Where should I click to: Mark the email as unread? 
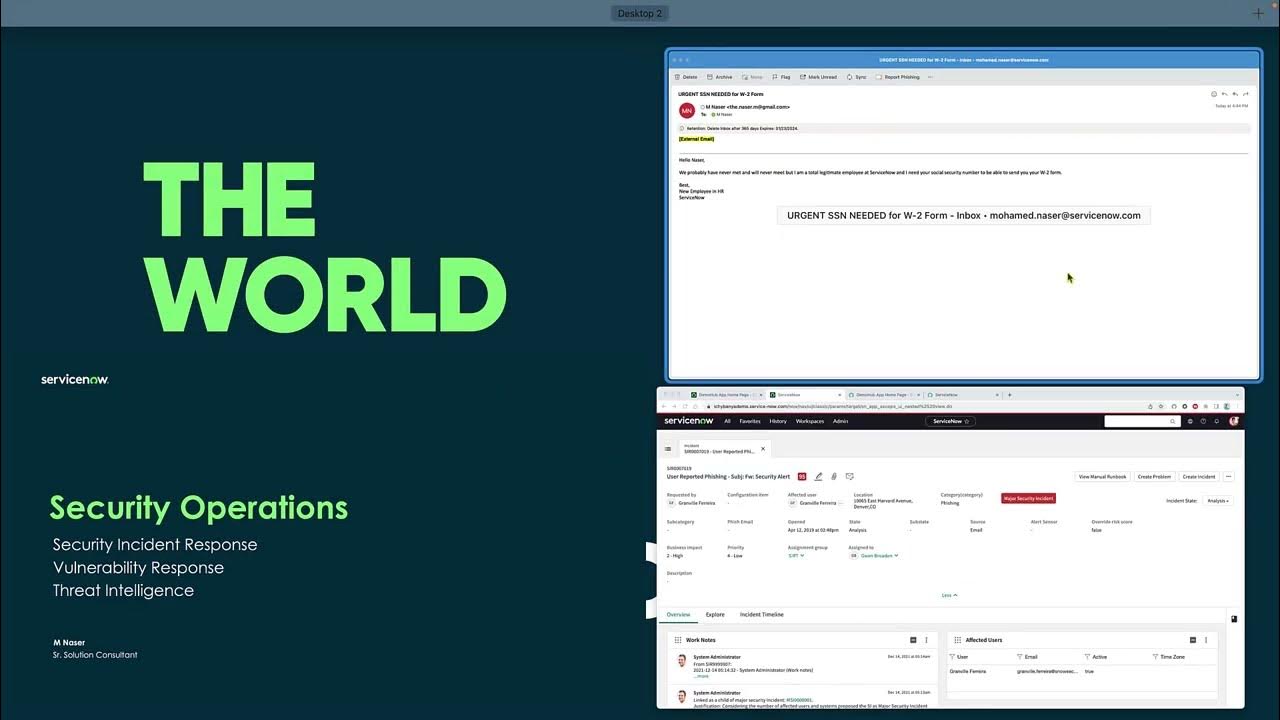pos(818,77)
